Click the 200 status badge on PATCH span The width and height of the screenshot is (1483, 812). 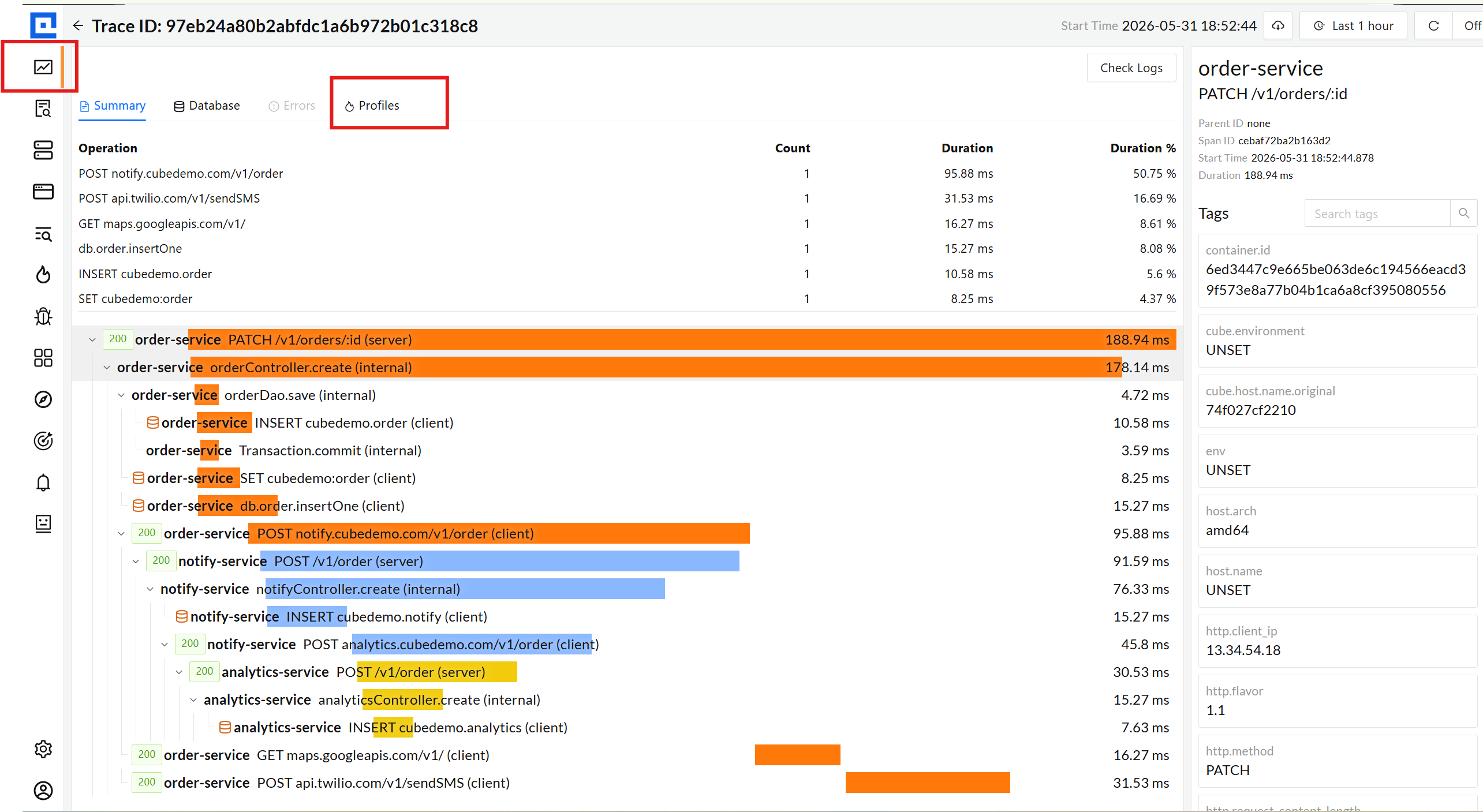[118, 339]
